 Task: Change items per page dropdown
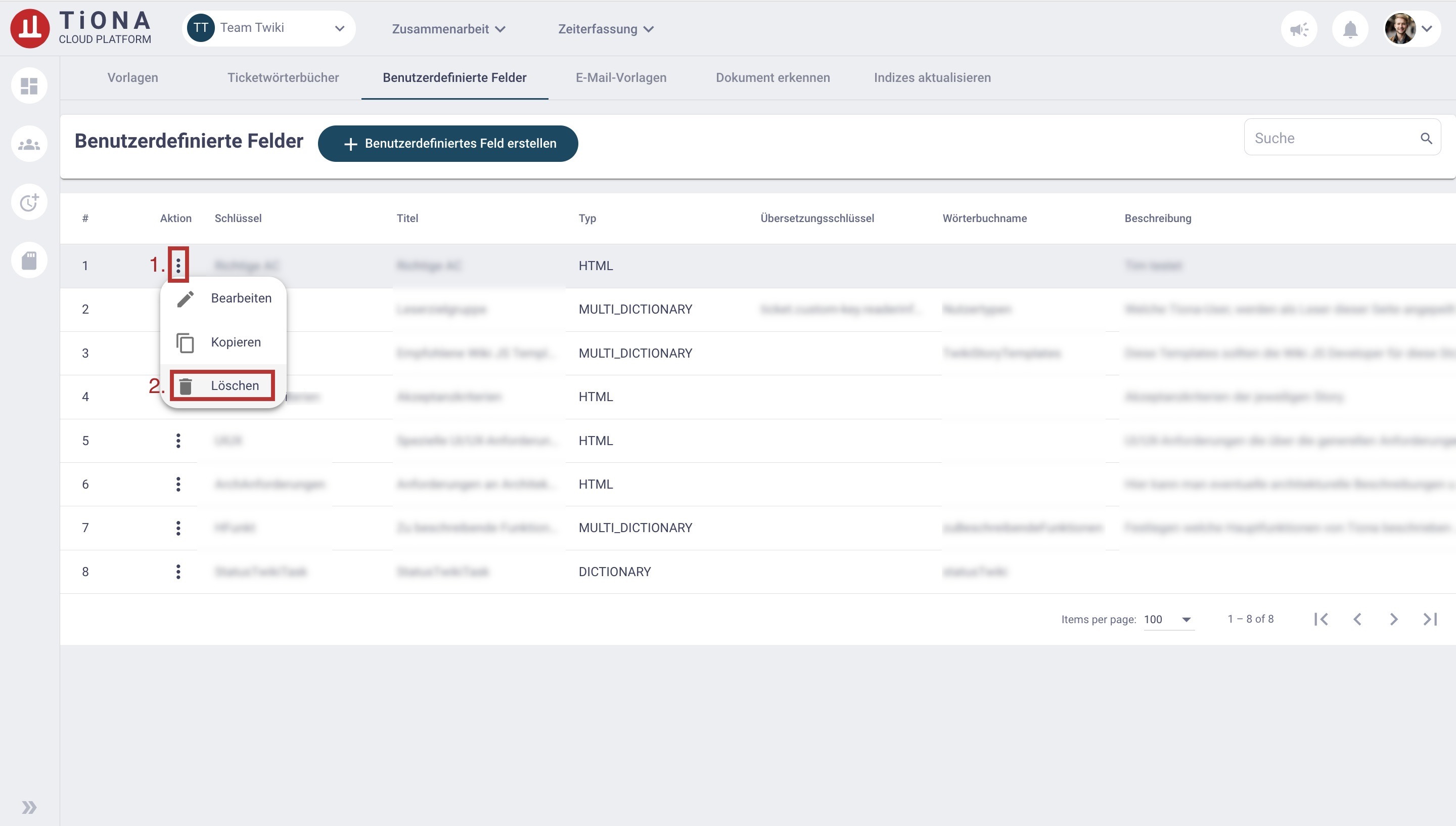tap(1168, 619)
